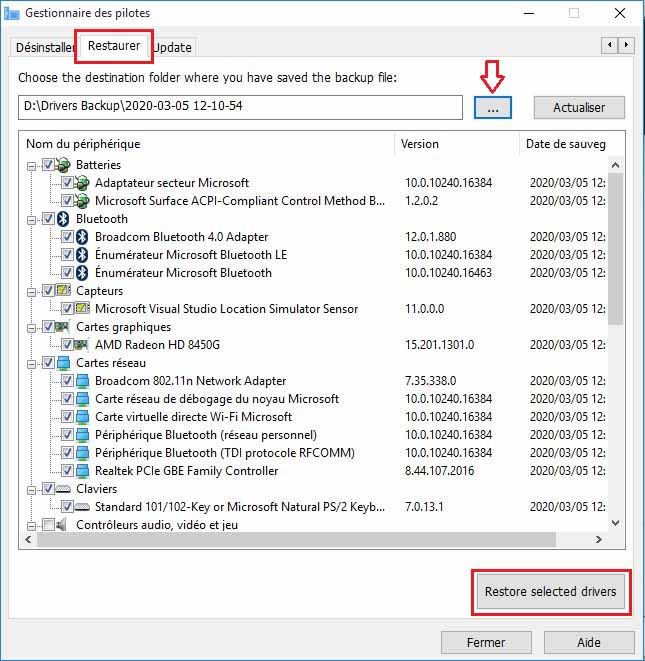Click the Carte réseau de débogage icon
Viewport: 645px width, 661px height.
coord(82,399)
